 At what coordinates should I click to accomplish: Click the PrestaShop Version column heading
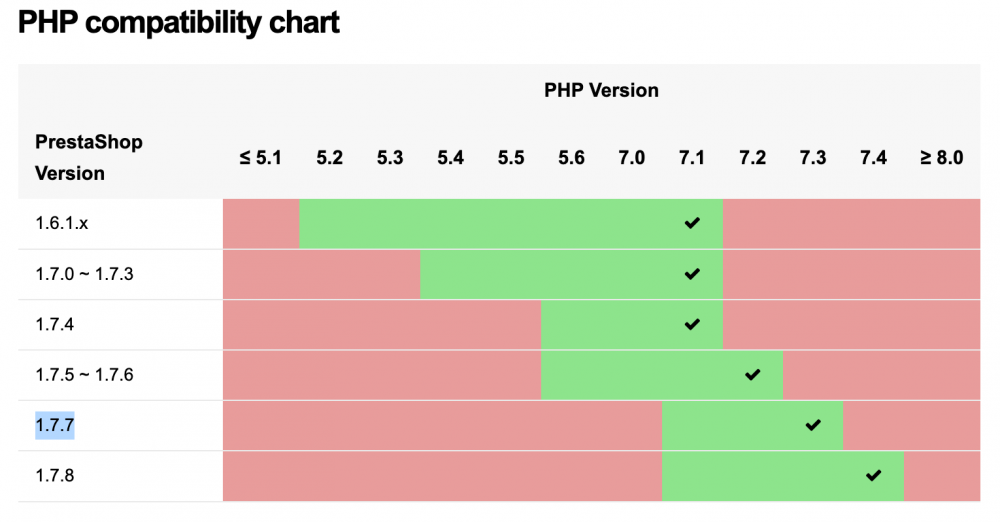tap(88, 157)
